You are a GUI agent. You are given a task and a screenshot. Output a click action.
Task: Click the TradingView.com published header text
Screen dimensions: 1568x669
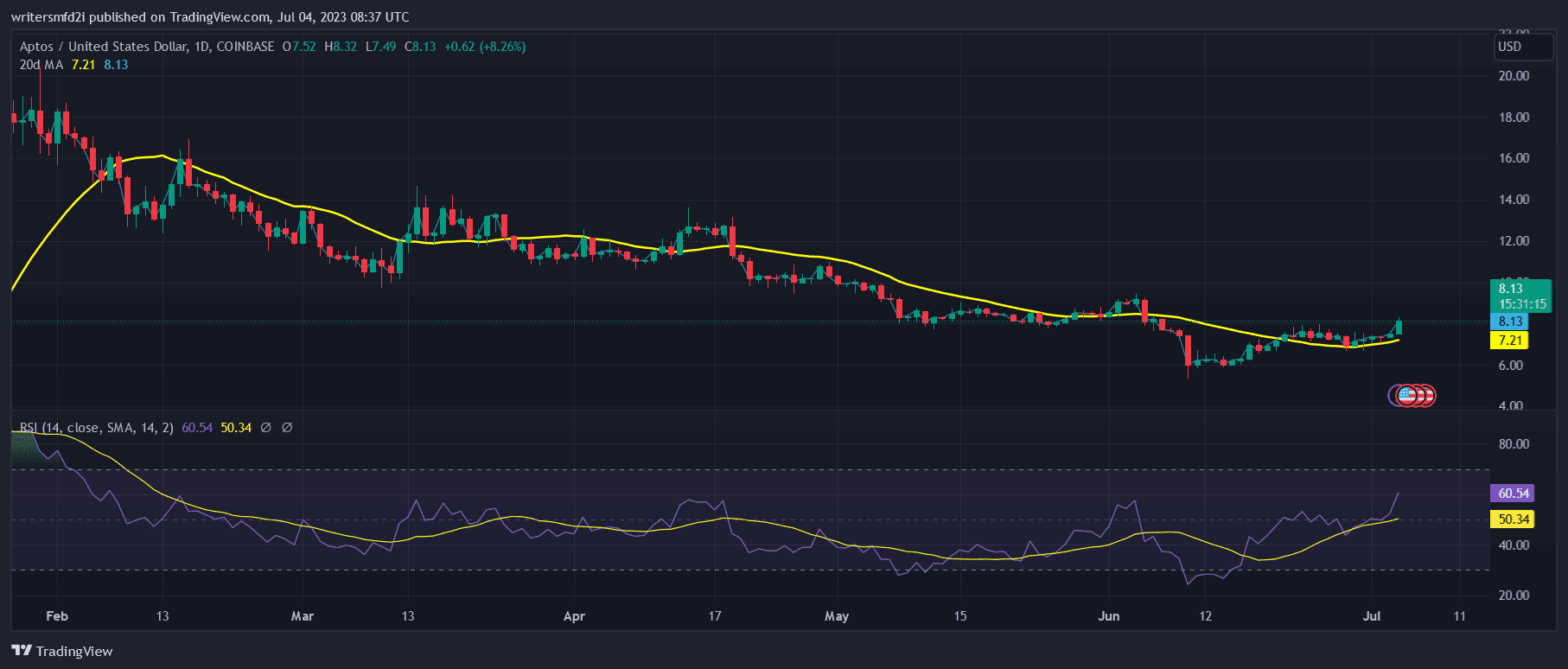pos(210,16)
